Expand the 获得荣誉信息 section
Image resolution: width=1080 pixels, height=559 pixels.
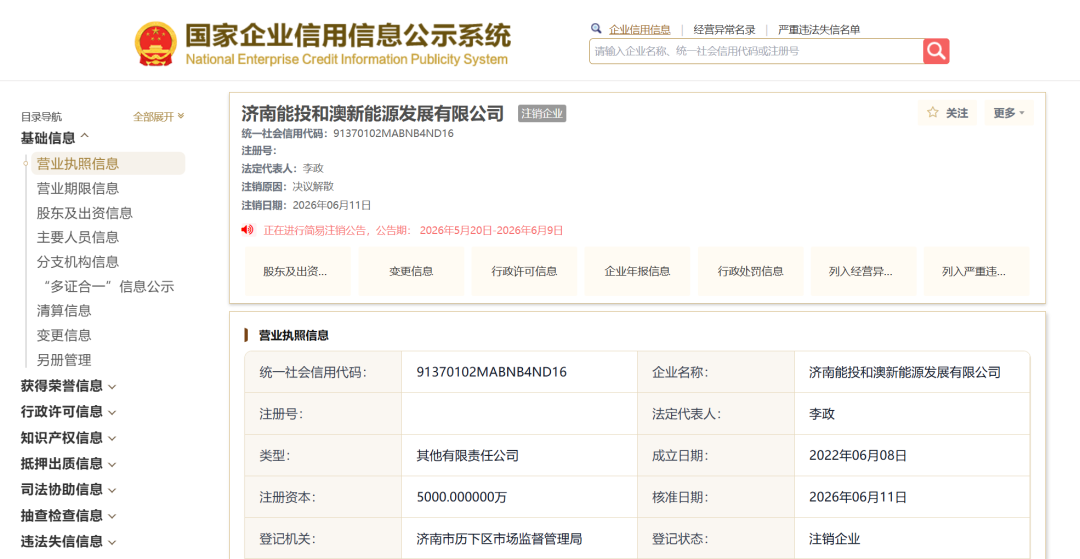point(69,386)
